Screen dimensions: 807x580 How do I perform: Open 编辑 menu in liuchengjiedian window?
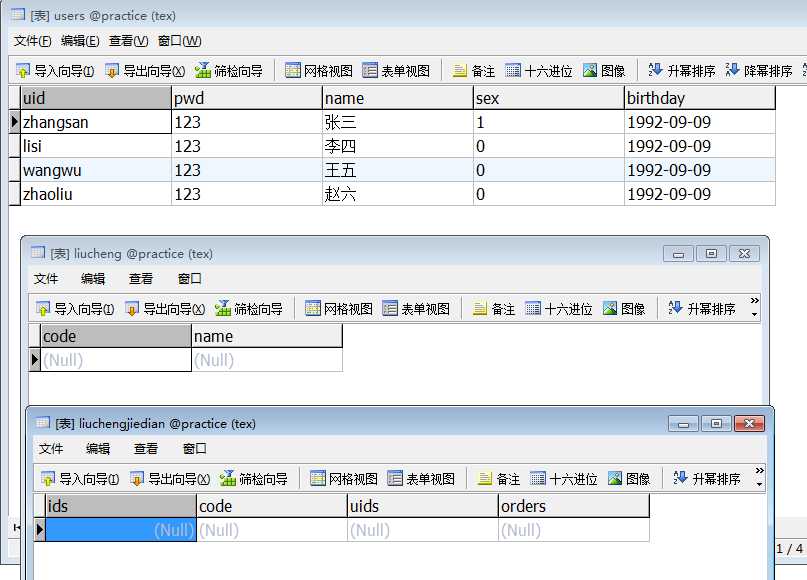click(98, 449)
